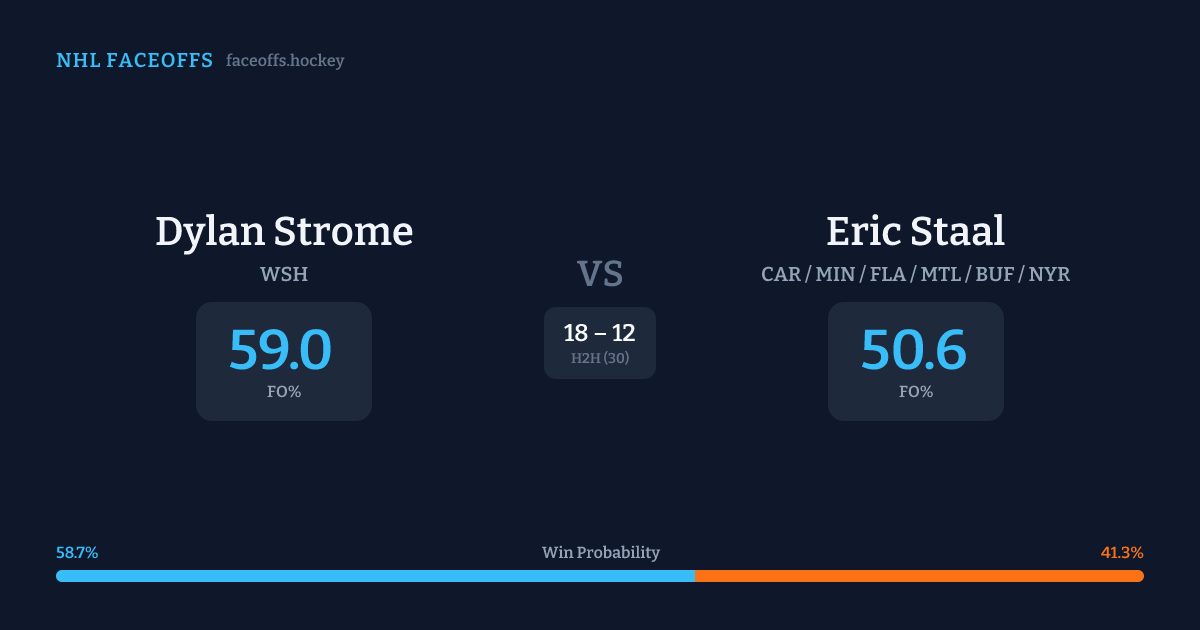
Task: Click the Win Probability label
Action: point(601,553)
